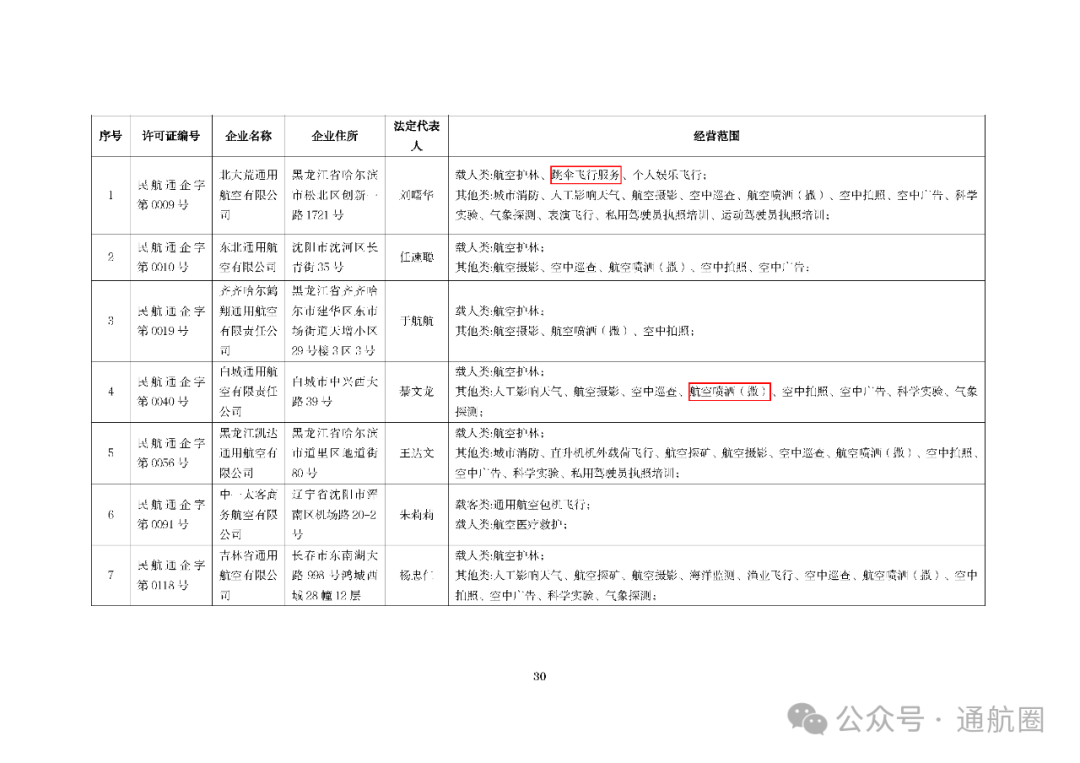
Task: Select the red-boxed text 跳伞飞行服务
Action: click(x=585, y=173)
